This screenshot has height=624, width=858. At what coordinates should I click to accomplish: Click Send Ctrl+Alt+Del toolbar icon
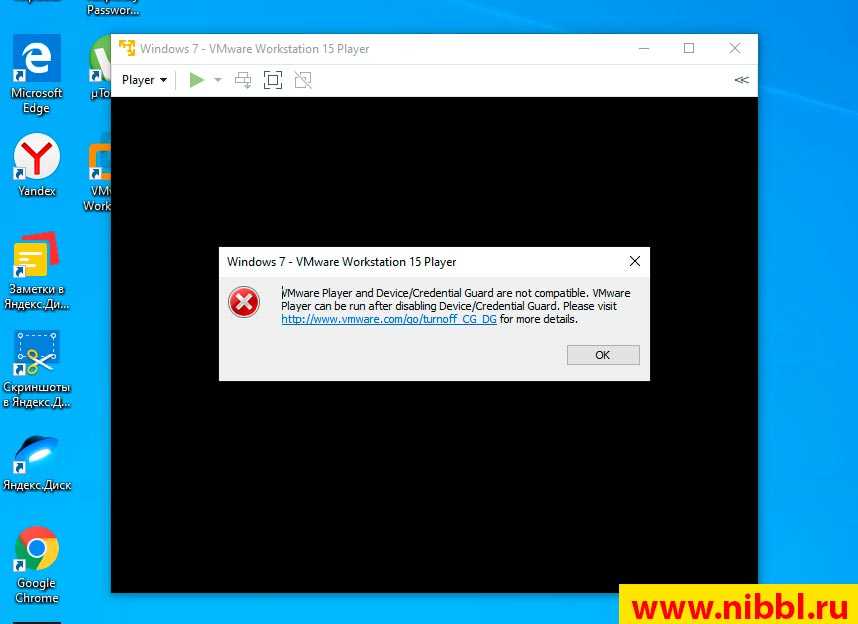coord(243,80)
